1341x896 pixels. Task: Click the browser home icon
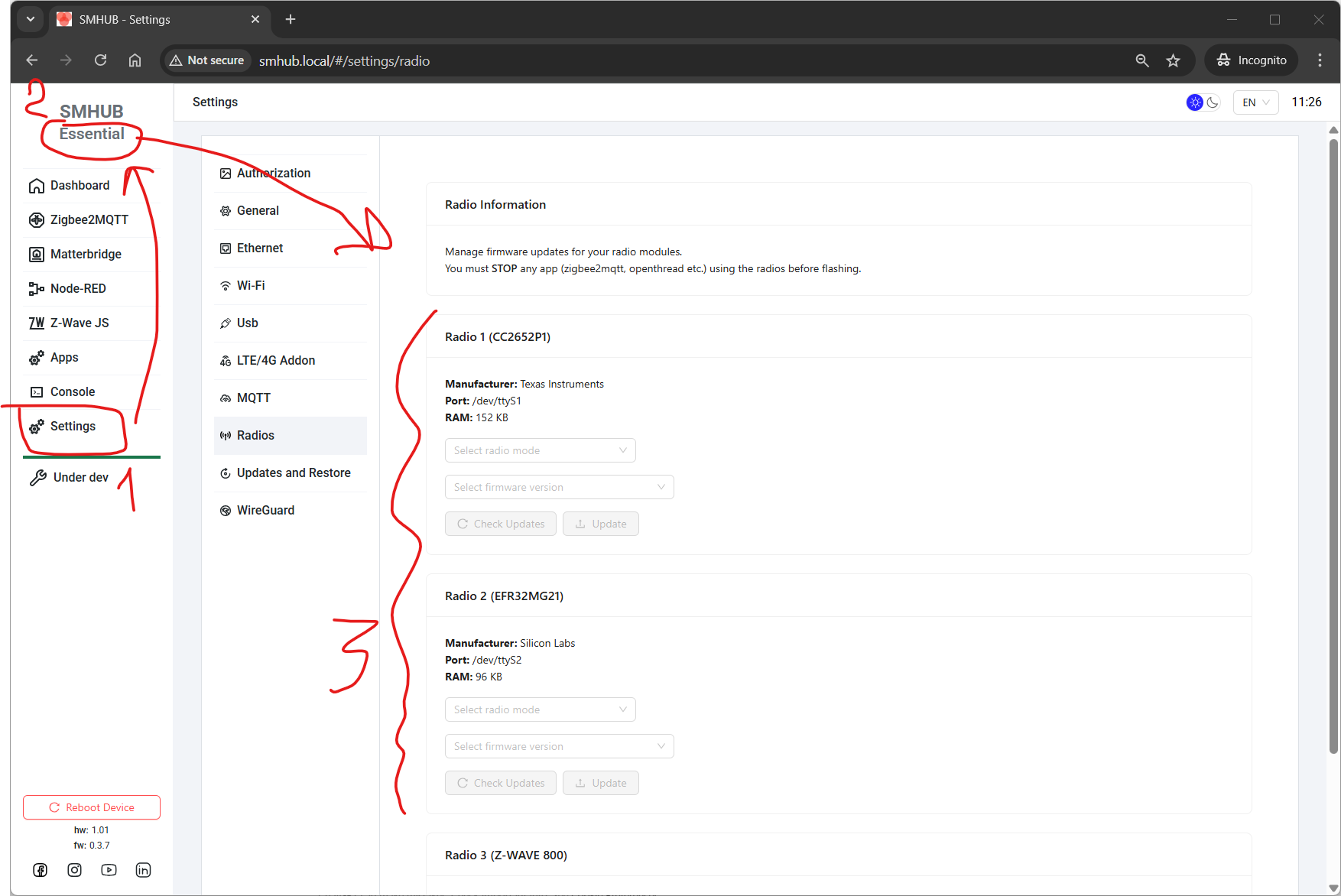point(135,60)
